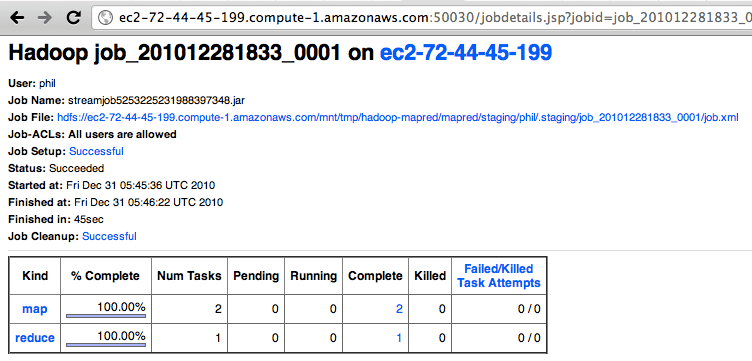View the 2 completed map tasks
This screenshot has height=361, width=752.
pos(399,309)
